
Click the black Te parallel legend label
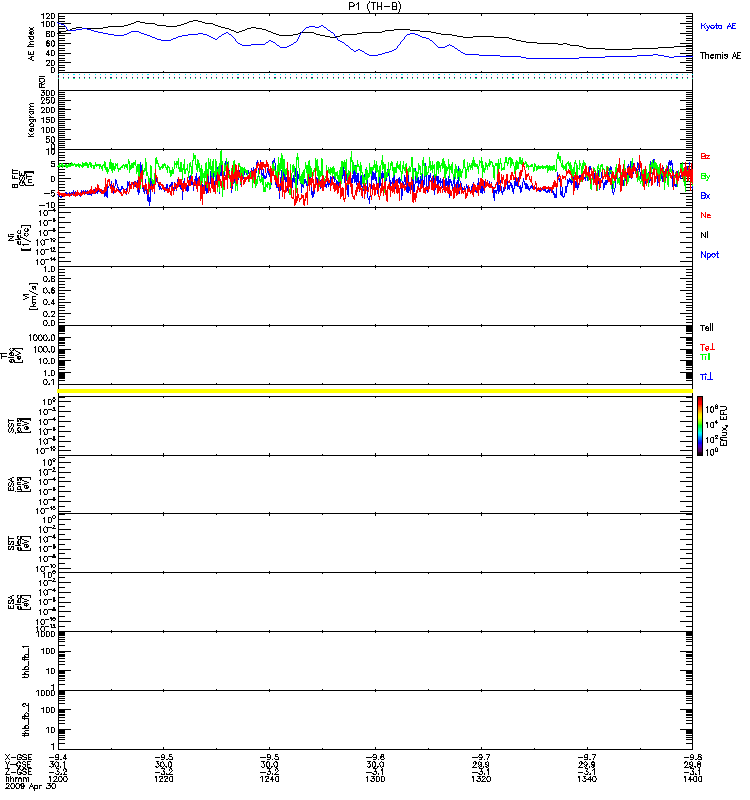click(x=707, y=328)
